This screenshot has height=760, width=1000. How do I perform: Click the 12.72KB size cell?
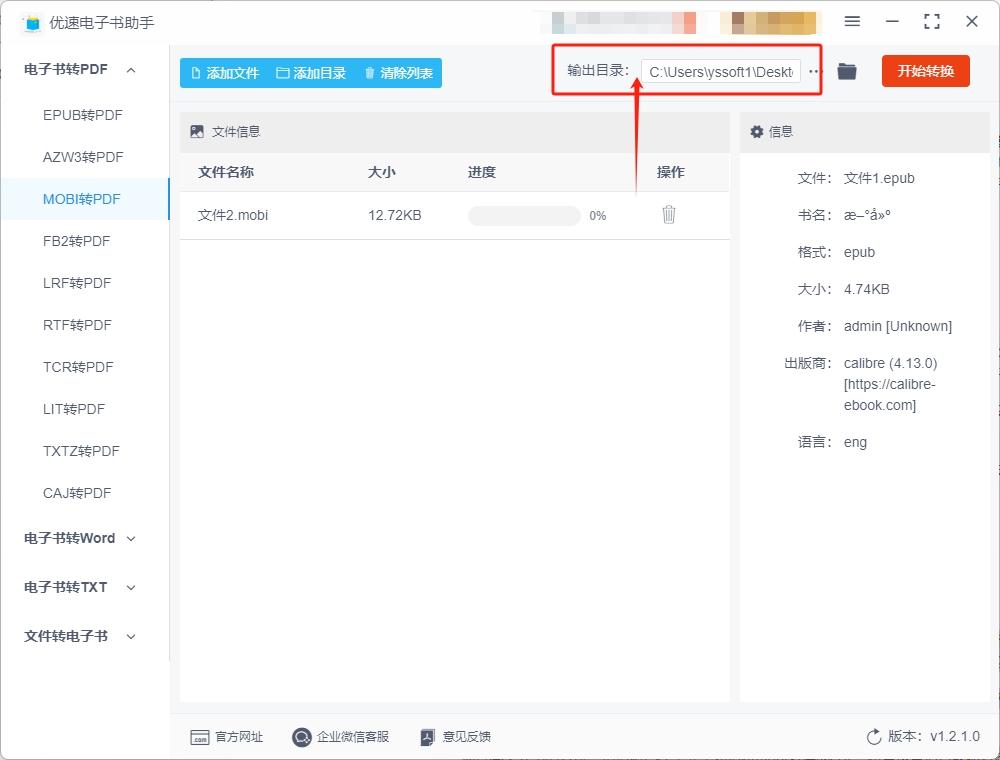395,216
